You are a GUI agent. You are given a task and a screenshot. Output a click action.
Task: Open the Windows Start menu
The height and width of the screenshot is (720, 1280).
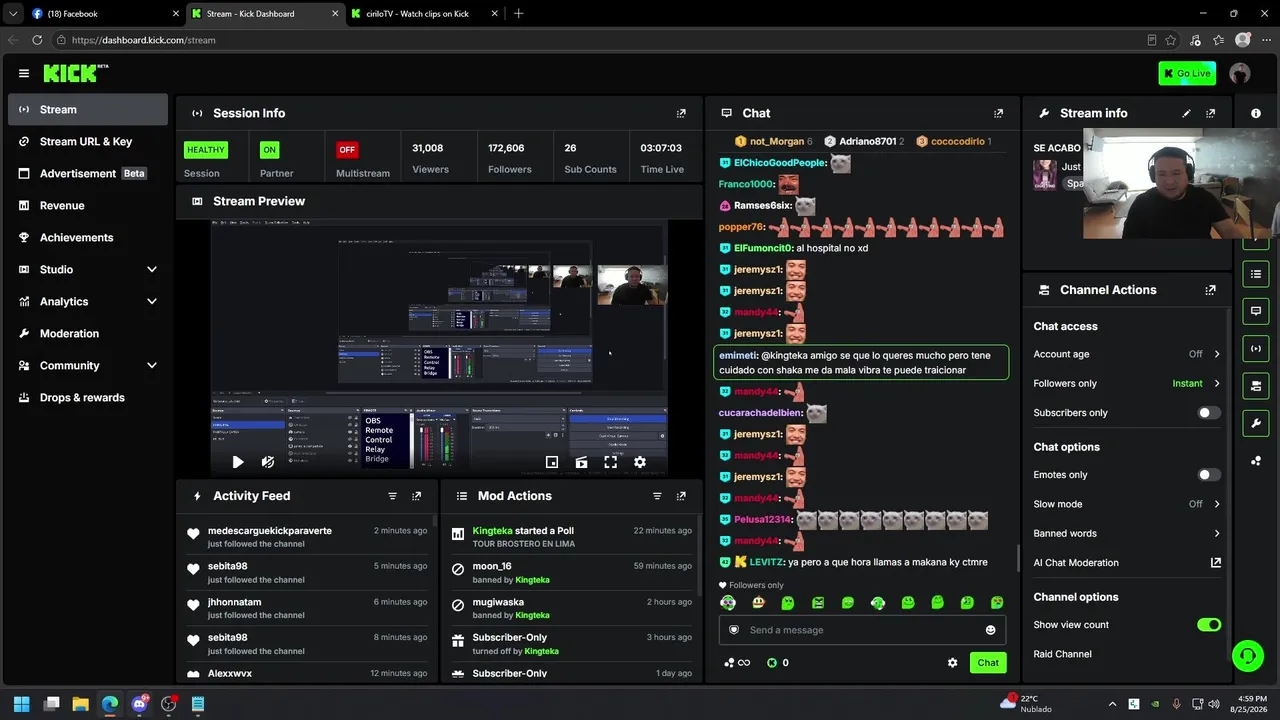pyautogui.click(x=22, y=704)
